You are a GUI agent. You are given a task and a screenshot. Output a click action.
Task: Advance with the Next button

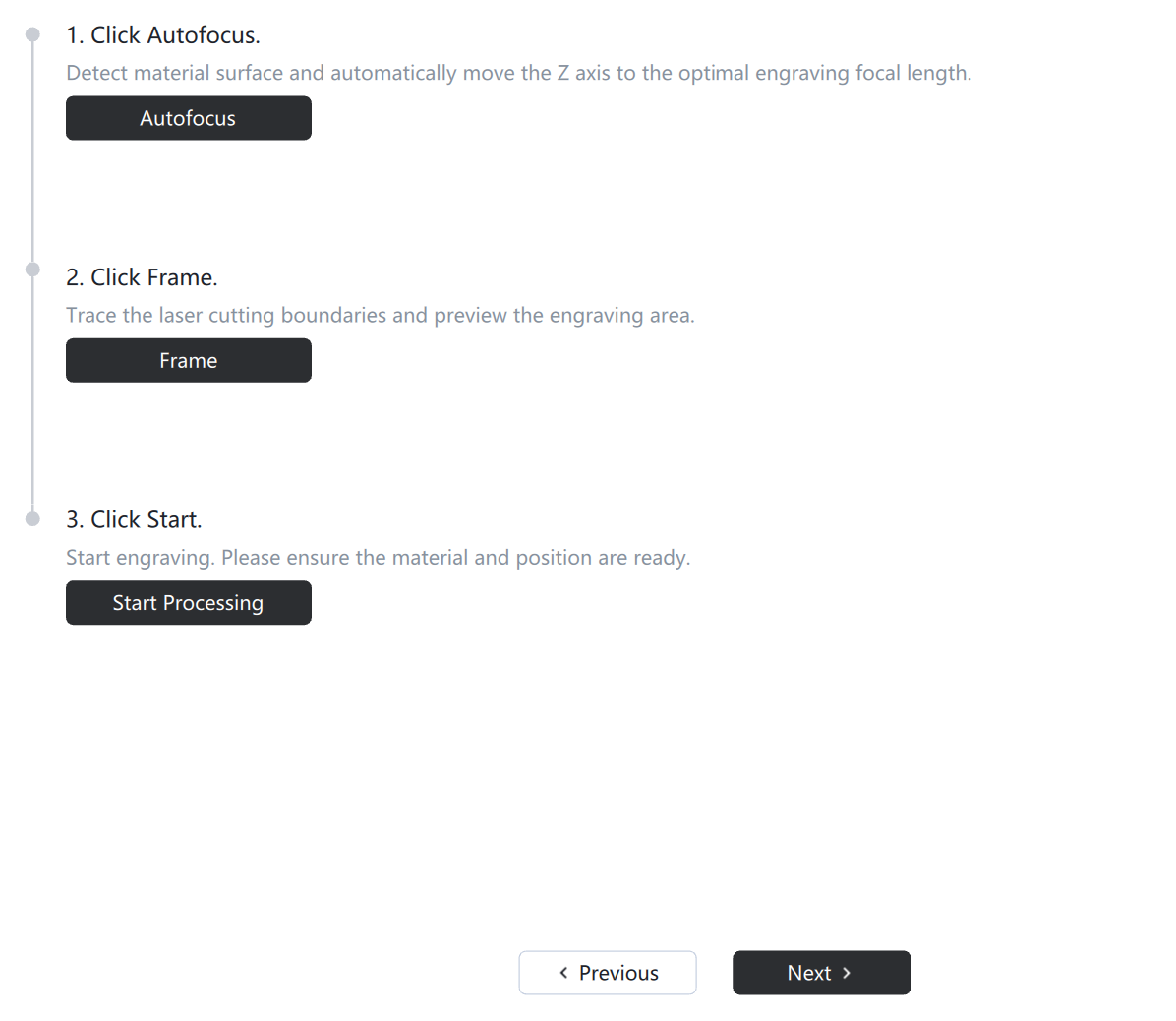coord(821,973)
